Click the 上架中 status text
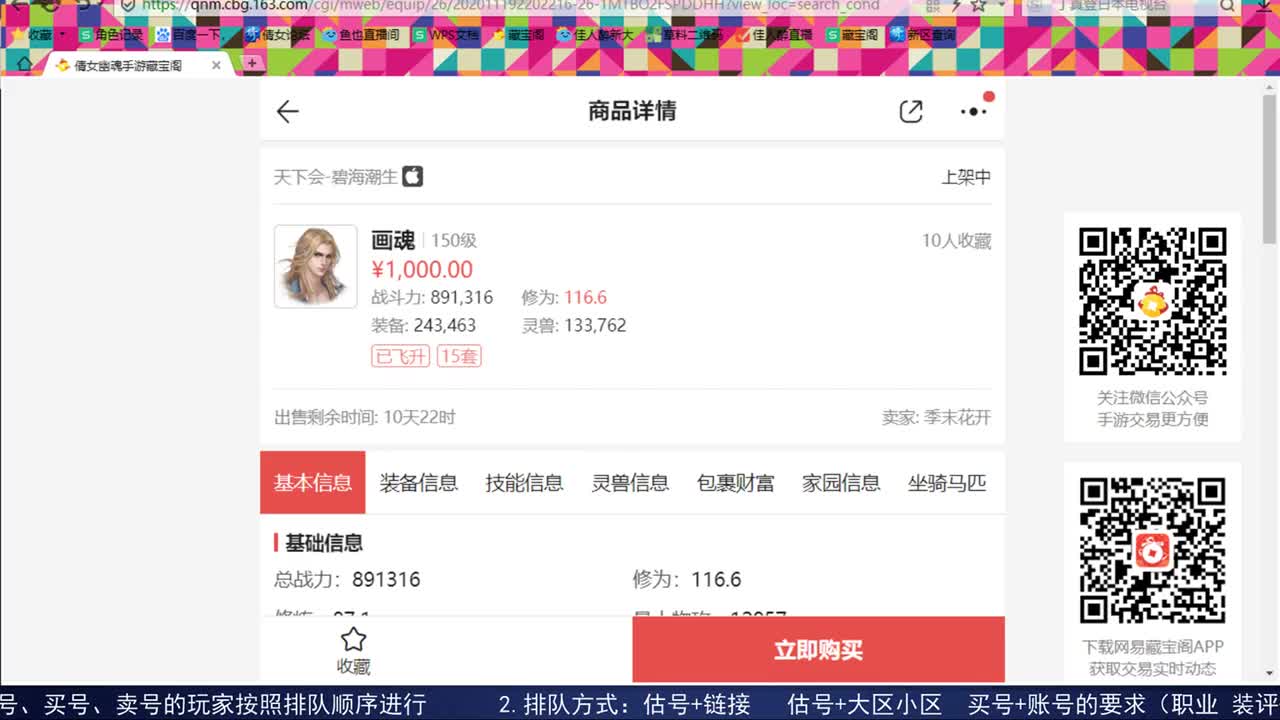1280x720 pixels. [x=966, y=177]
